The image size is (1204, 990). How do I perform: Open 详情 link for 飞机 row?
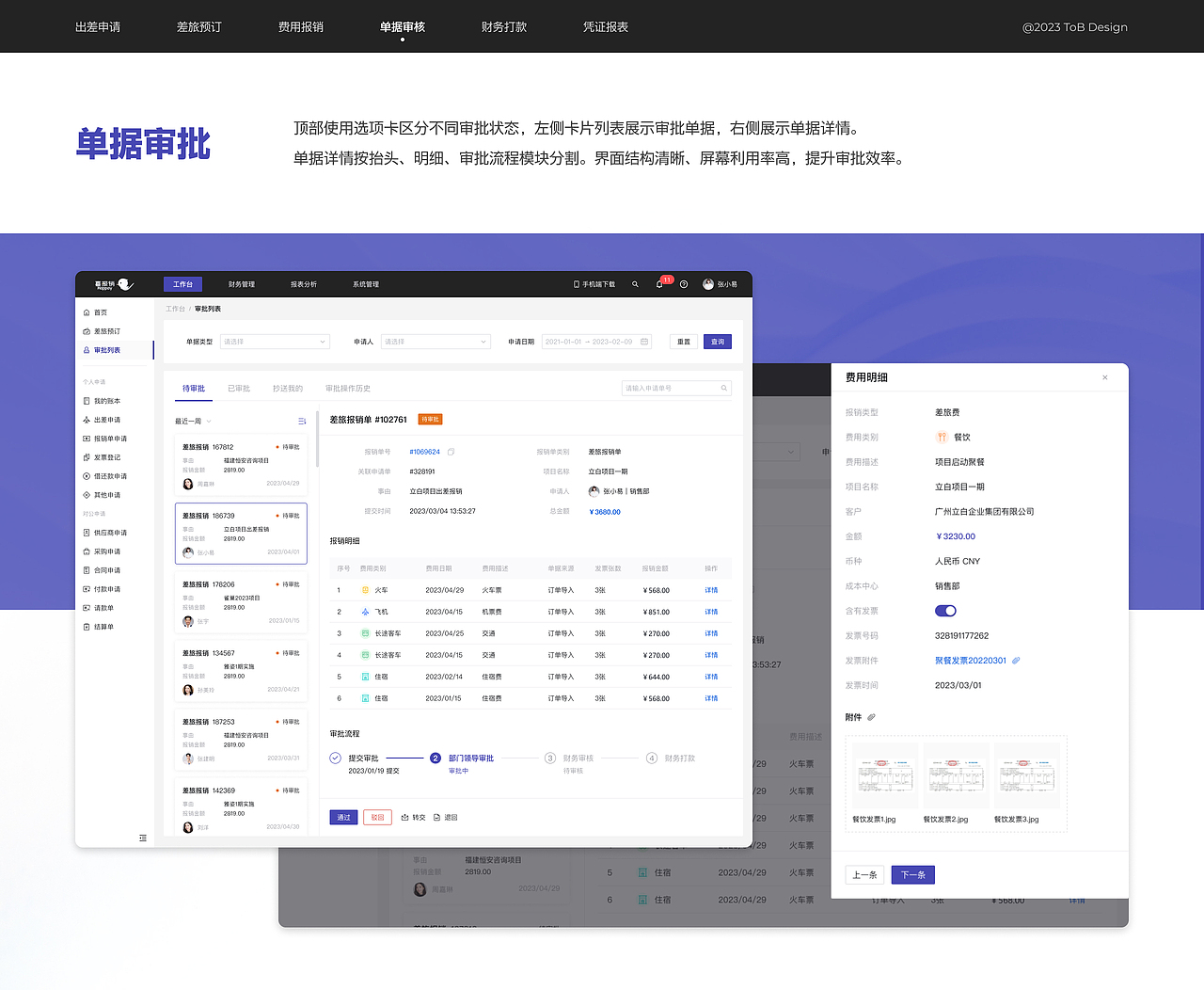[x=711, y=612]
